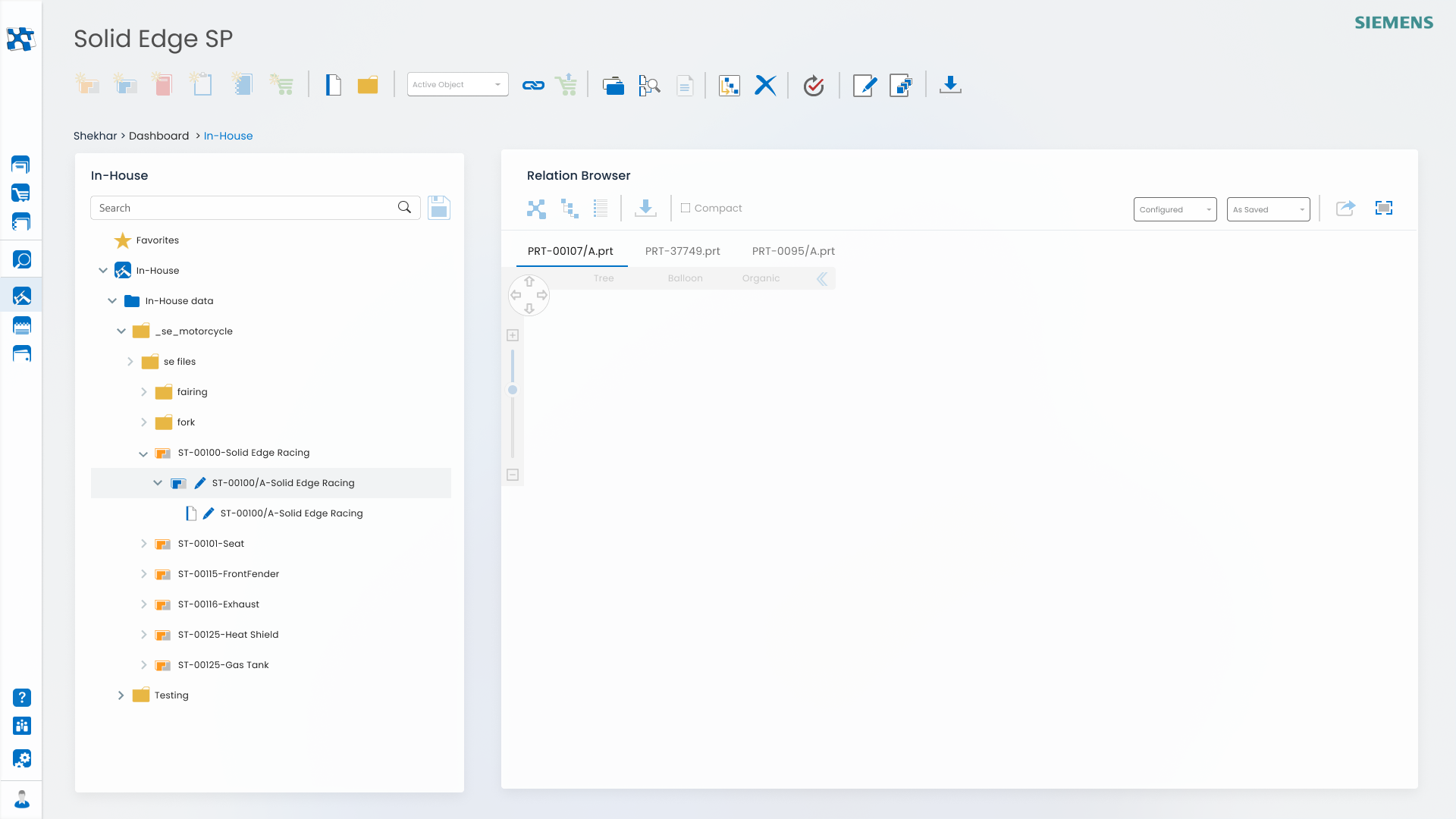This screenshot has height=819, width=1456.
Task: Click the structure search magnifier icon
Action: tap(649, 86)
